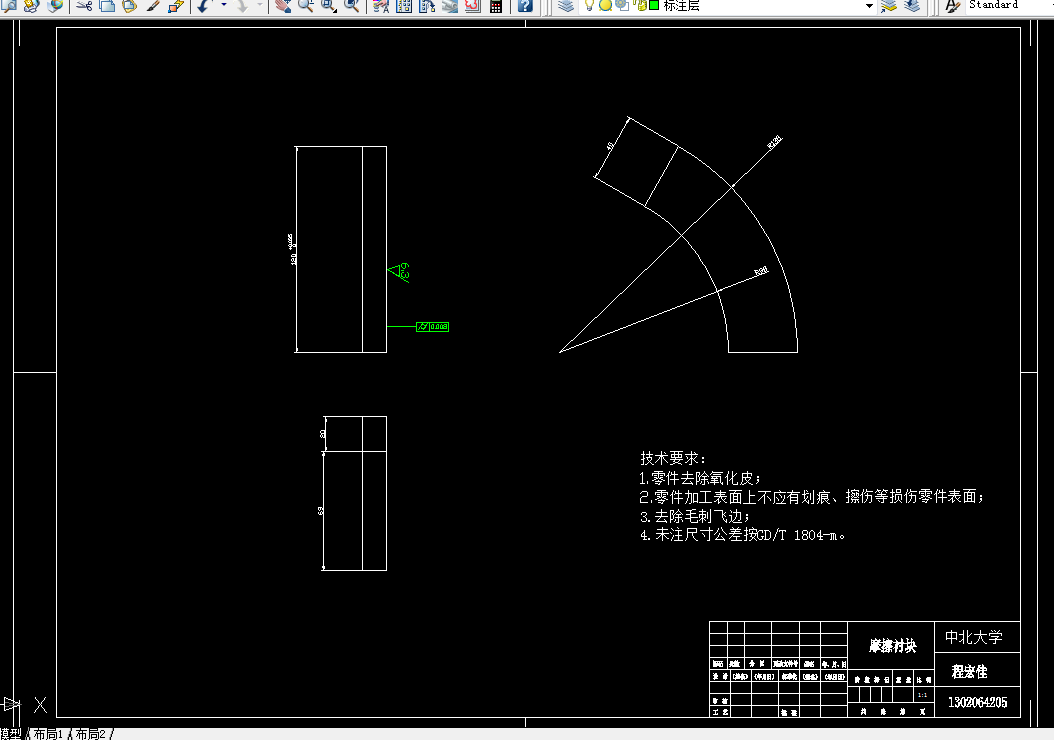Open the Zoom Window flyout tool
Image resolution: width=1054 pixels, height=740 pixels.
pyautogui.click(x=329, y=5)
